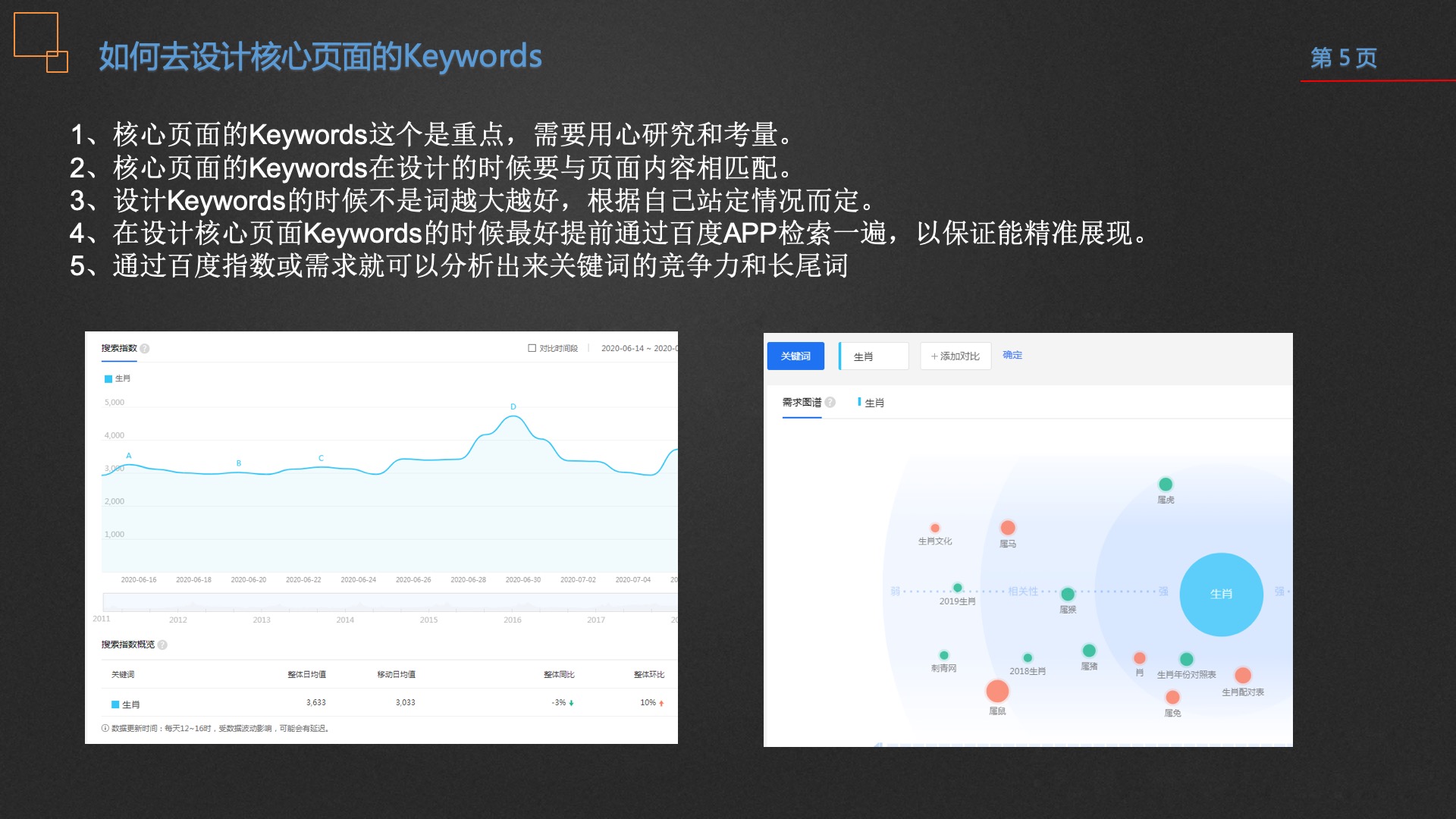Click the 生肖 keyword input field
Image resolution: width=1456 pixels, height=819 pixels.
pyautogui.click(x=874, y=356)
